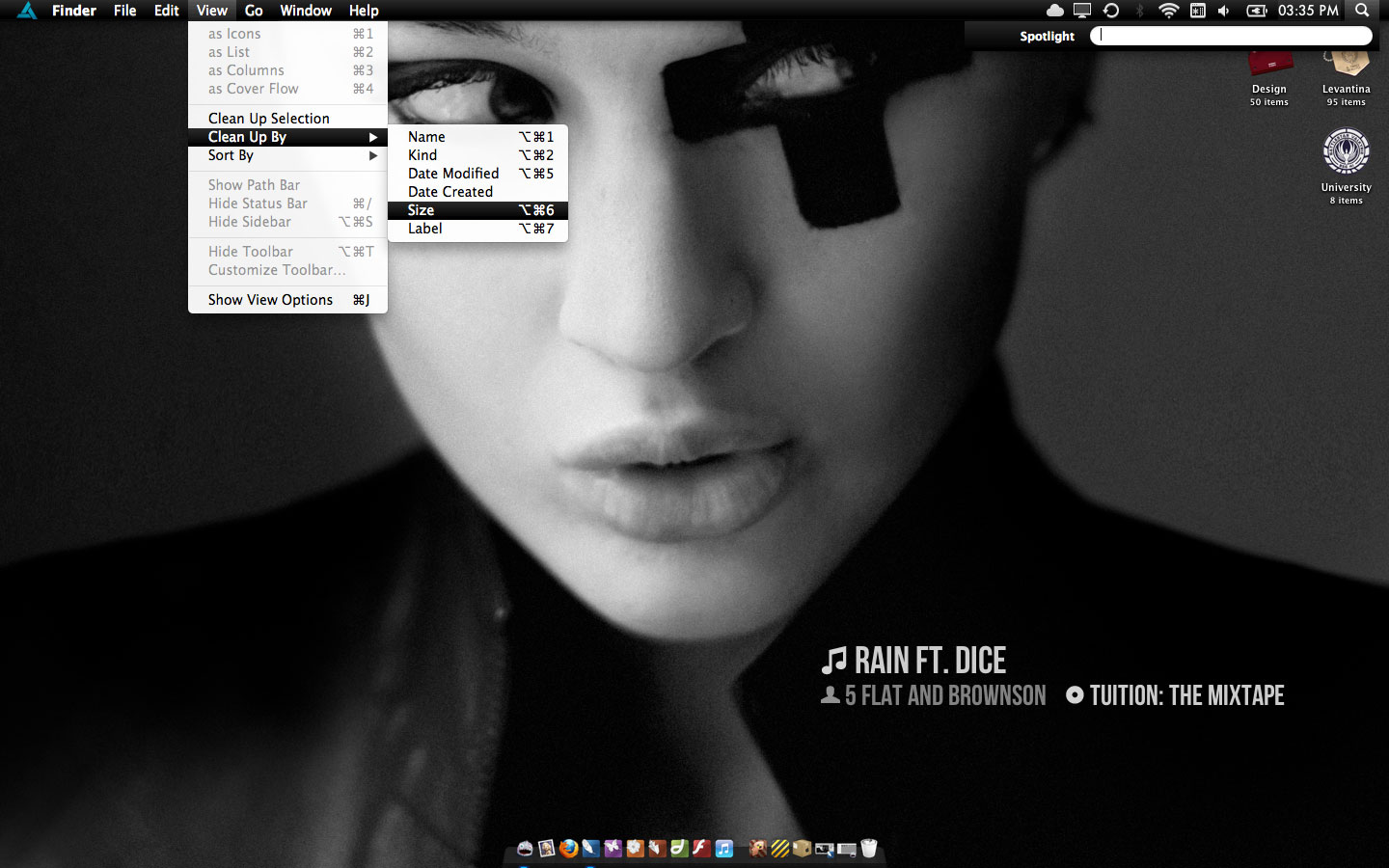Screen dimensions: 1389x868
Task: Open the Window menu
Action: pyautogui.click(x=306, y=11)
